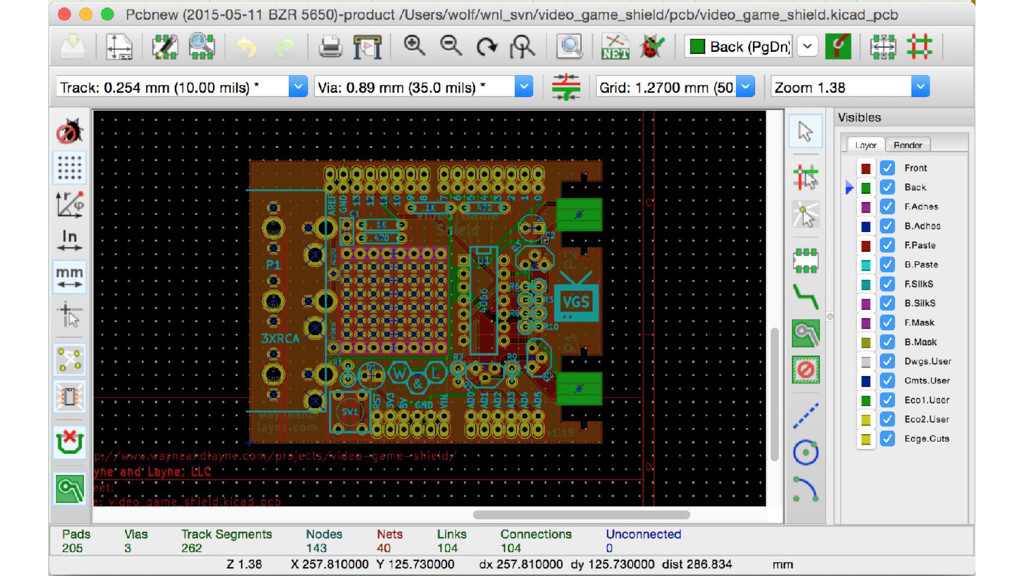Disable the B.Mask layer checkbox
The image size is (1024, 576).
pos(887,342)
